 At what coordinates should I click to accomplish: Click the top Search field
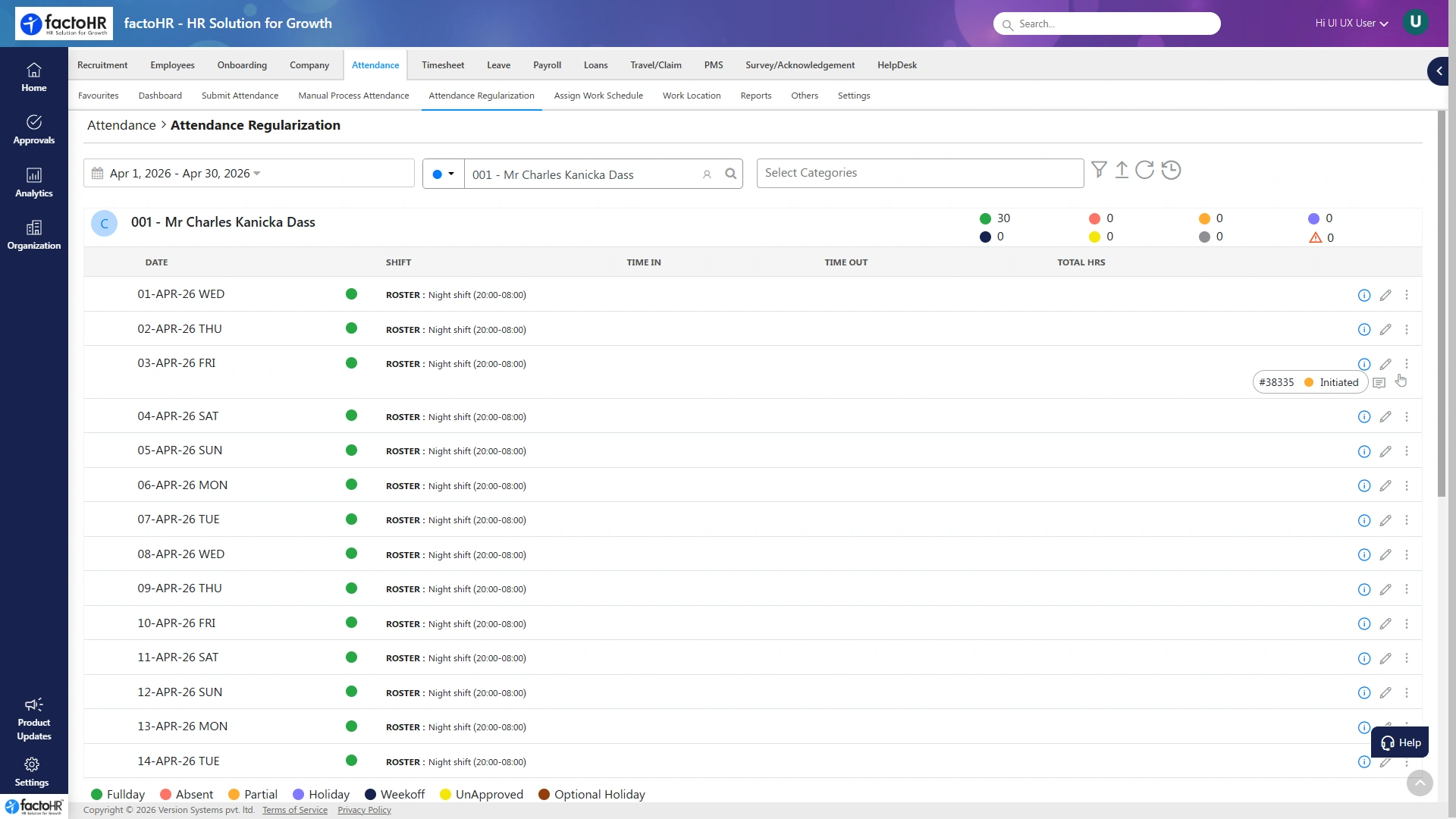[x=1106, y=24]
